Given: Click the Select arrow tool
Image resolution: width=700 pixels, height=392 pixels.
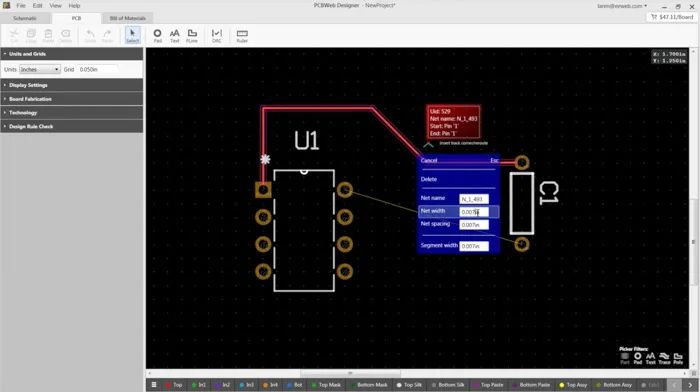Looking at the screenshot, I should 132,36.
